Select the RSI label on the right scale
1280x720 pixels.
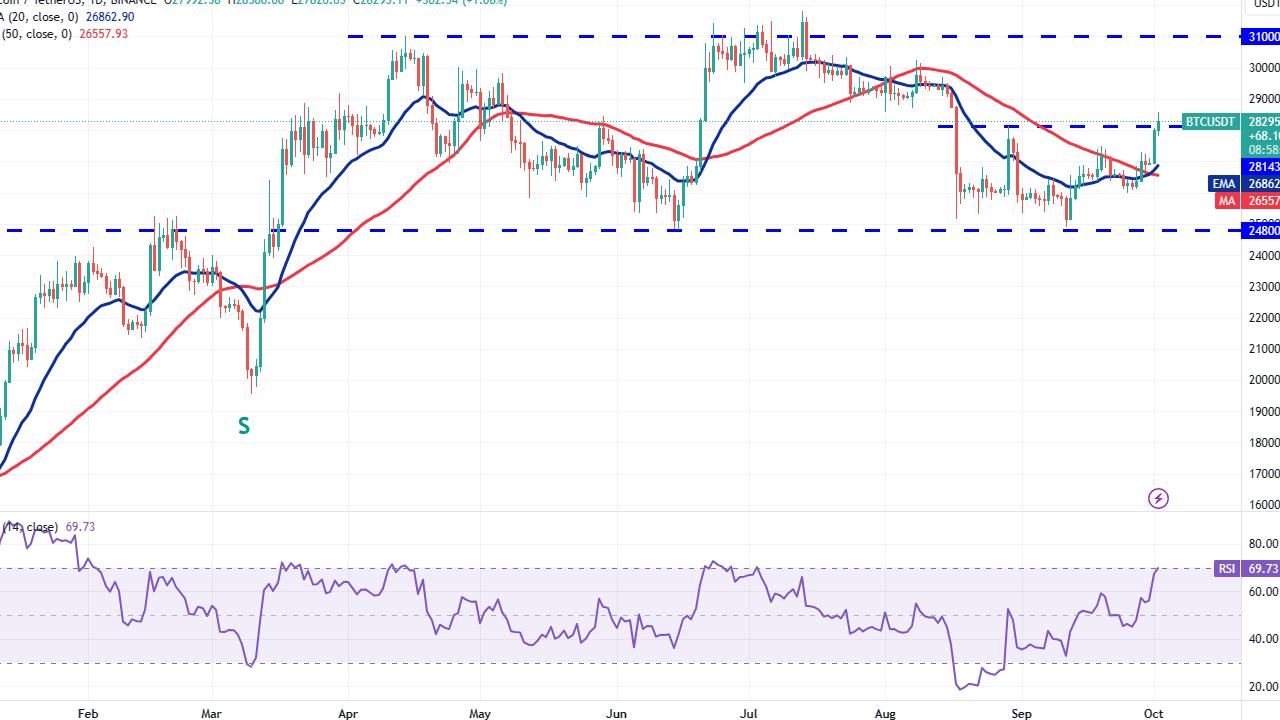coord(1227,568)
